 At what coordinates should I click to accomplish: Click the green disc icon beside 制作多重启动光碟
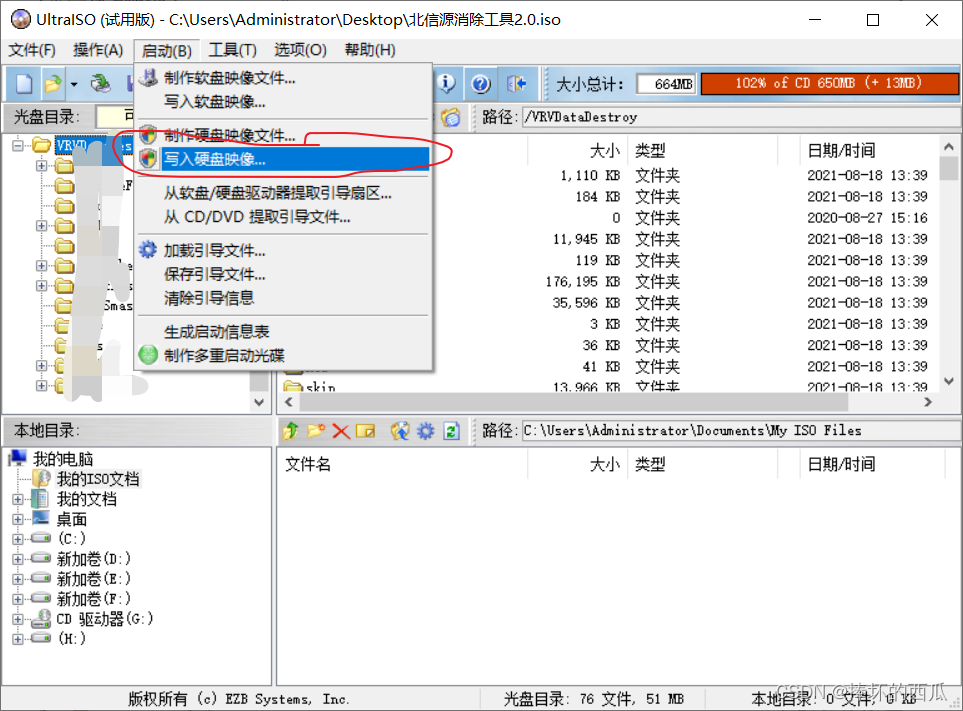click(148, 355)
